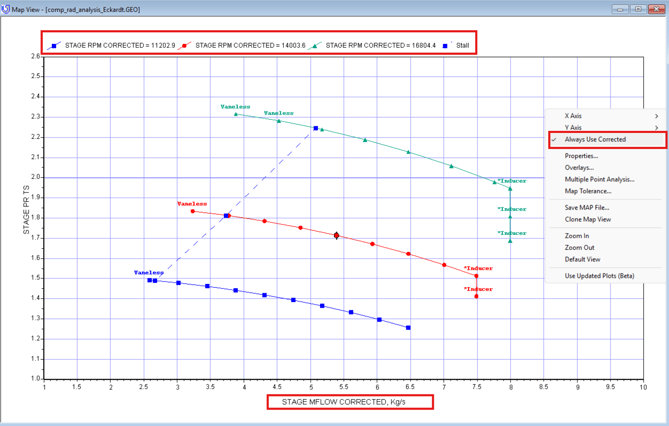This screenshot has width=669, height=426.
Task: Click the green 16804.4 RPM legend marker
Action: [317, 45]
